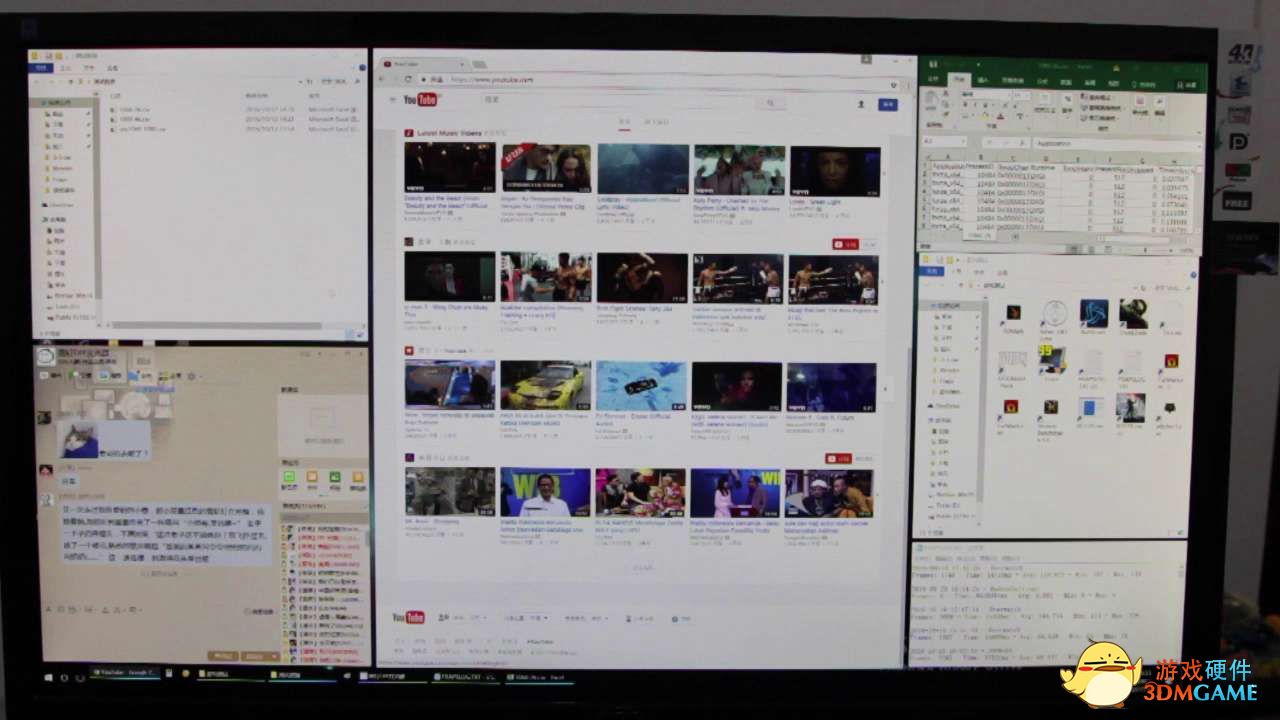The width and height of the screenshot is (1280, 720).
Task: Open the blue File tab in the right Explorer
Action: tap(933, 271)
